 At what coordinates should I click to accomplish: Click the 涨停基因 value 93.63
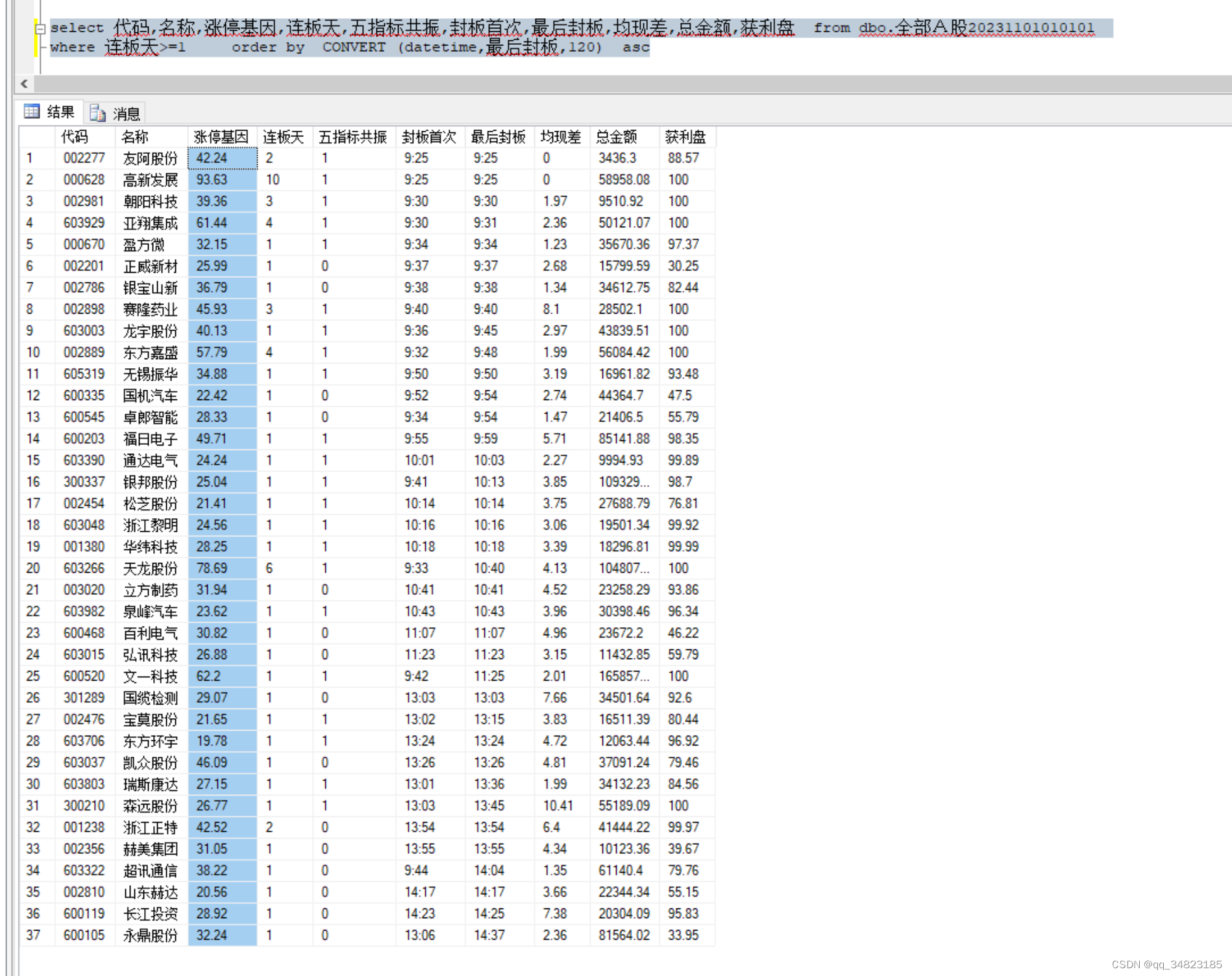pyautogui.click(x=223, y=180)
